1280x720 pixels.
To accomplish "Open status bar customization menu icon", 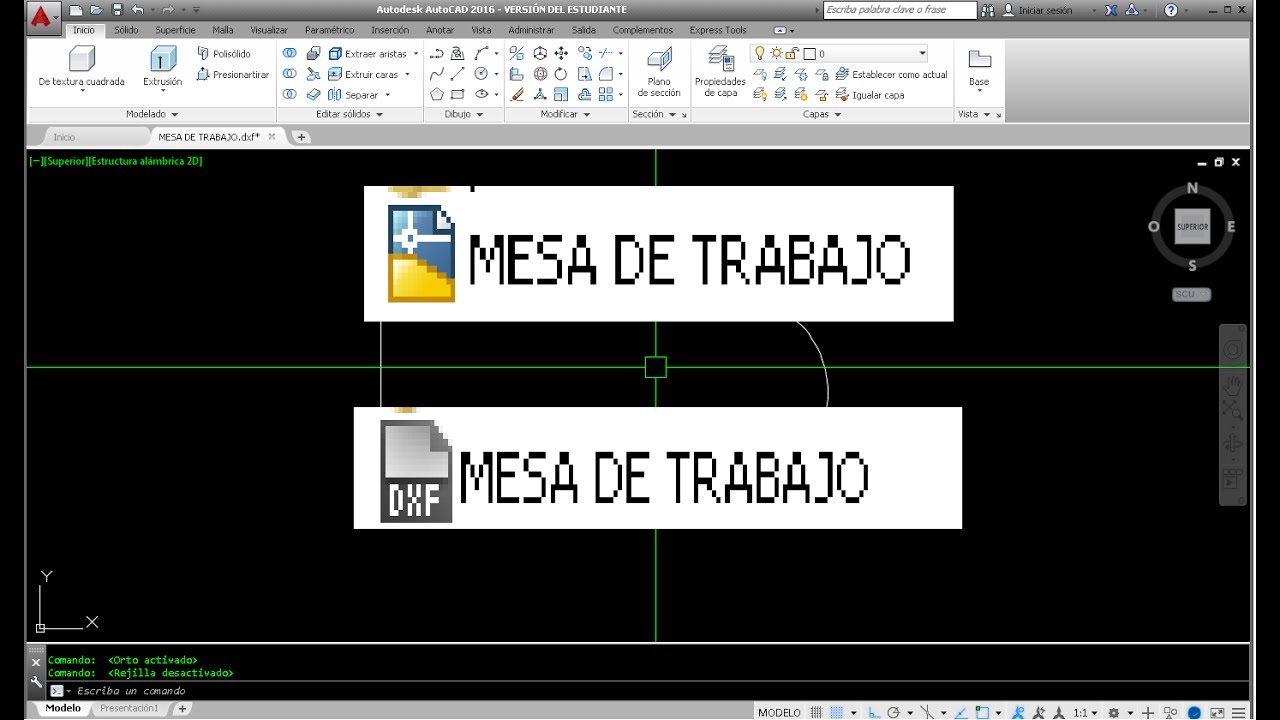I will tap(1240, 712).
